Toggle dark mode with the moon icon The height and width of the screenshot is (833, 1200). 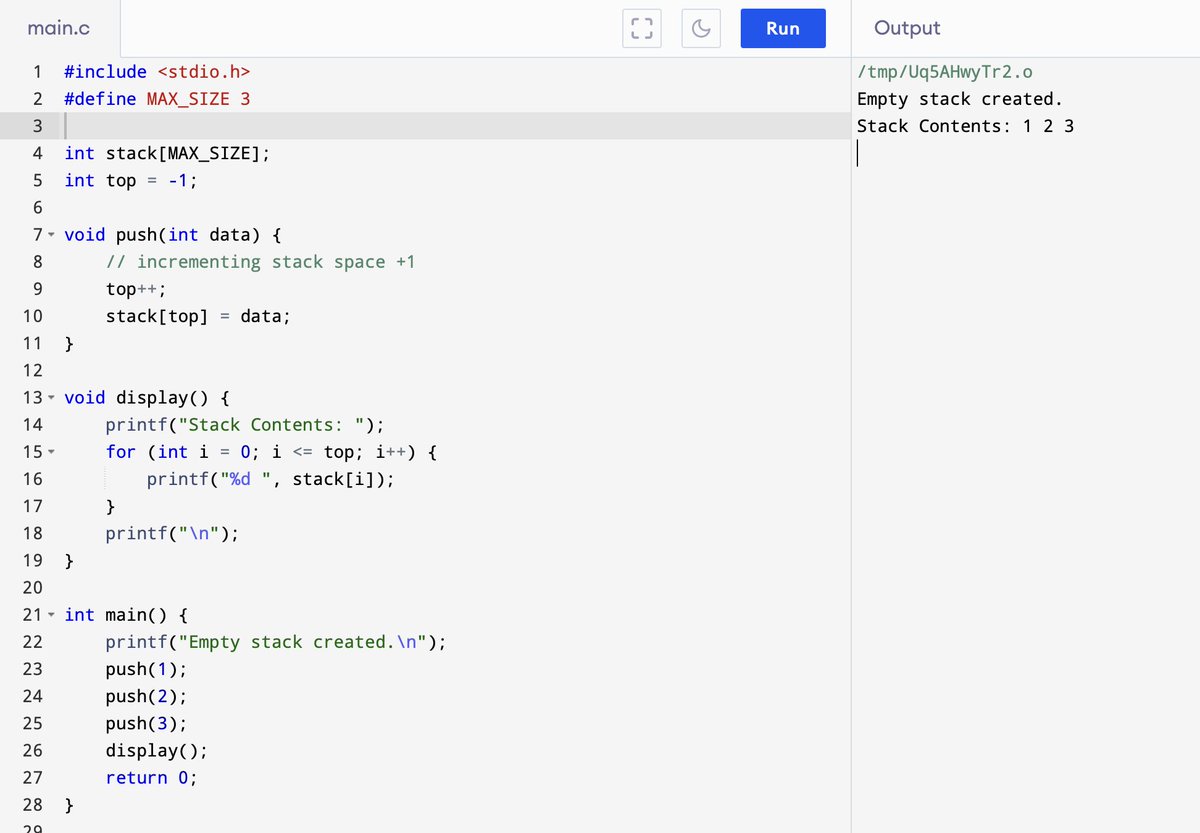coord(700,28)
